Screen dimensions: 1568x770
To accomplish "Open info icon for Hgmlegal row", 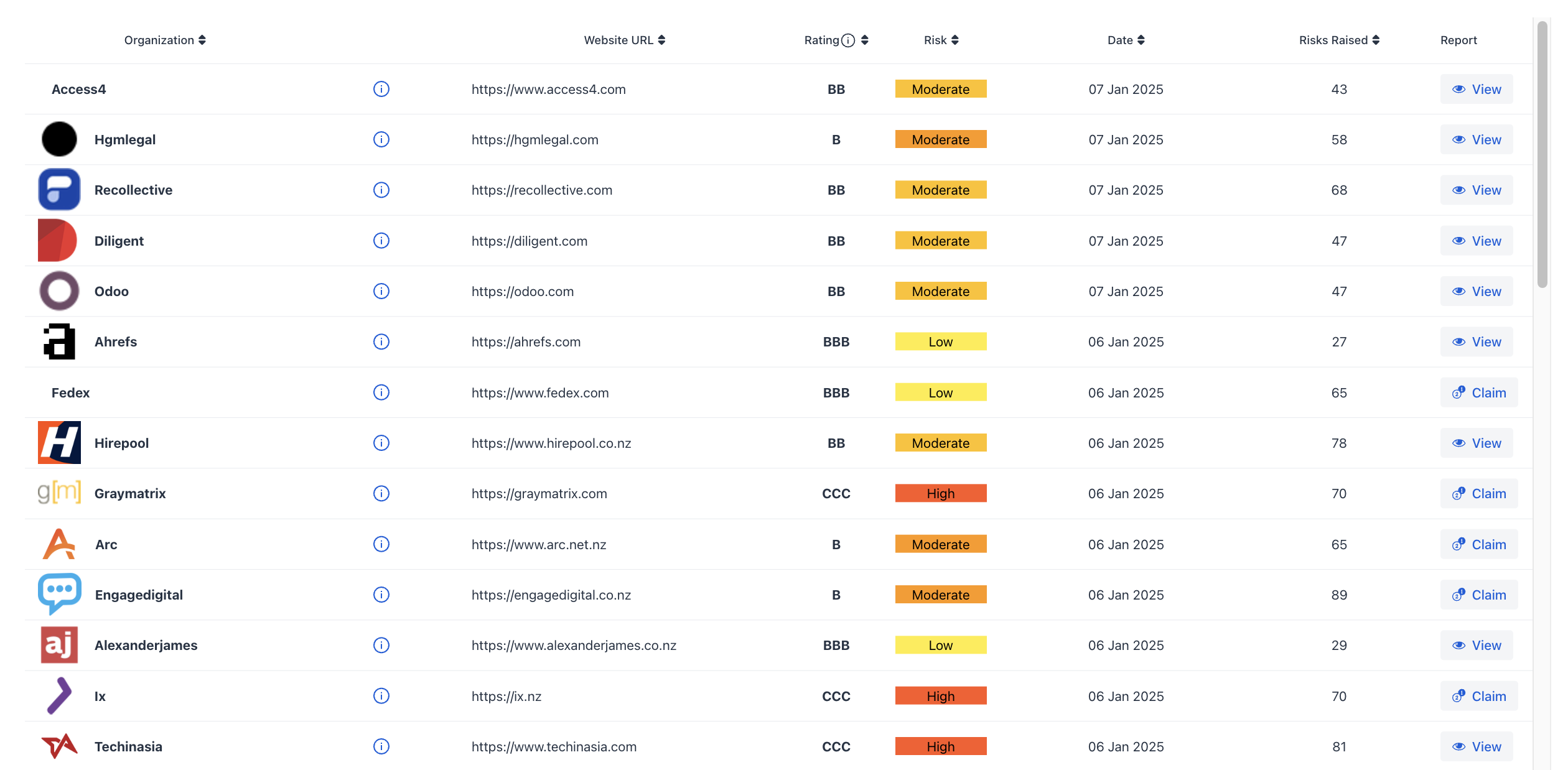I will (381, 139).
